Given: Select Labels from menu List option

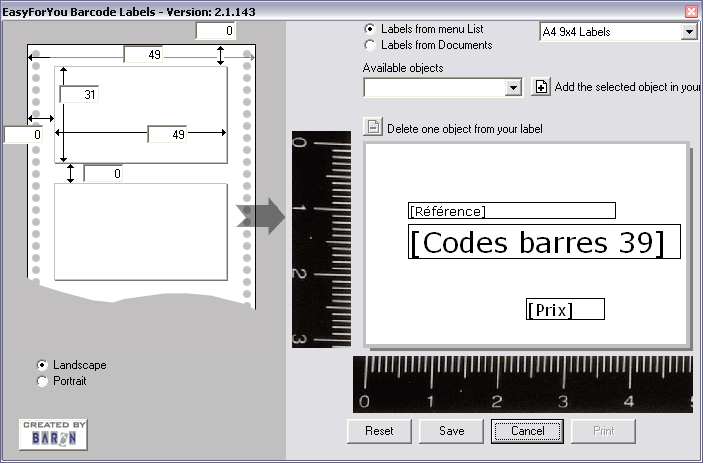Looking at the screenshot, I should [371, 30].
